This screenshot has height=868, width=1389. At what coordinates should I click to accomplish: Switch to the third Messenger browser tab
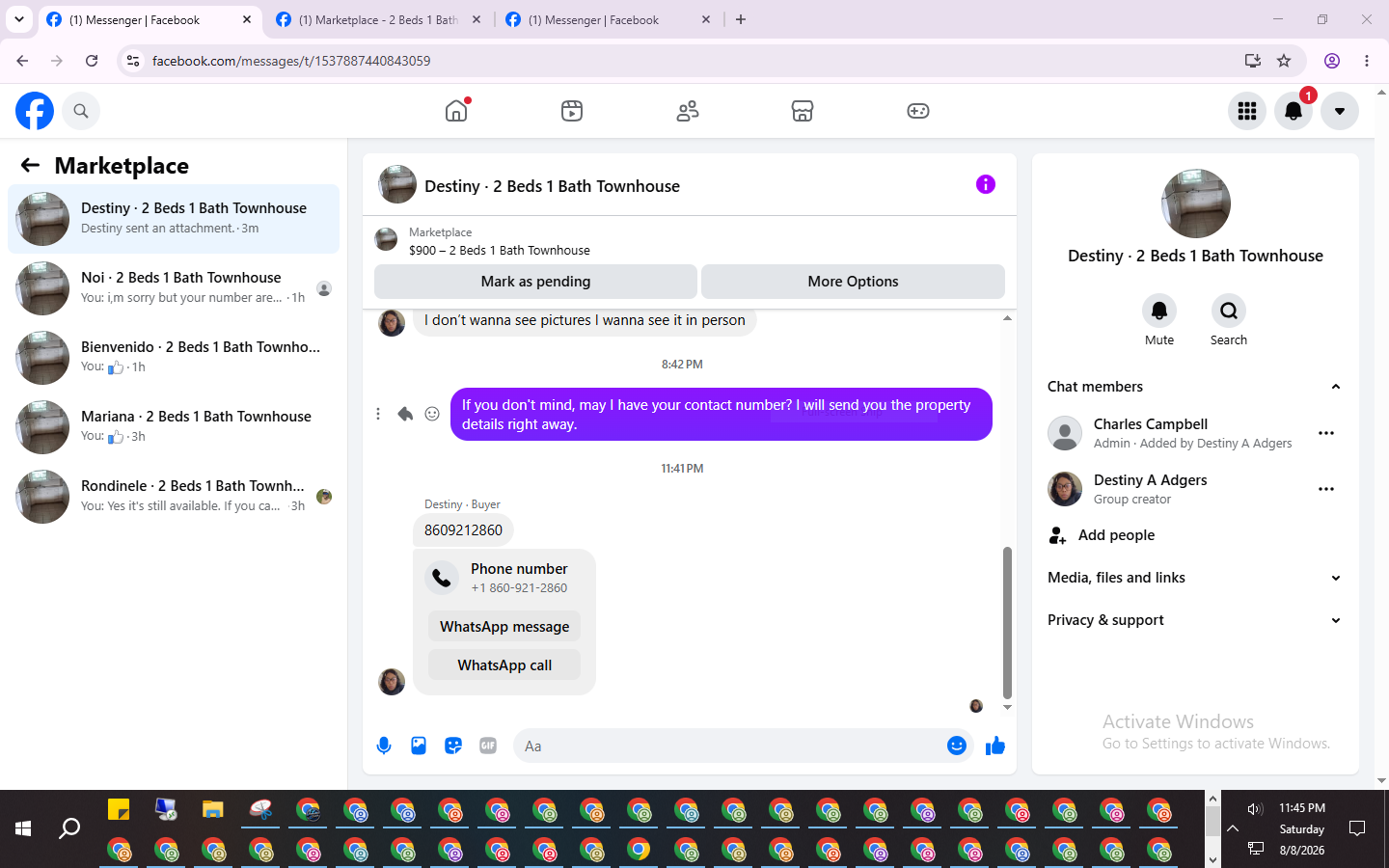pyautogui.click(x=608, y=19)
